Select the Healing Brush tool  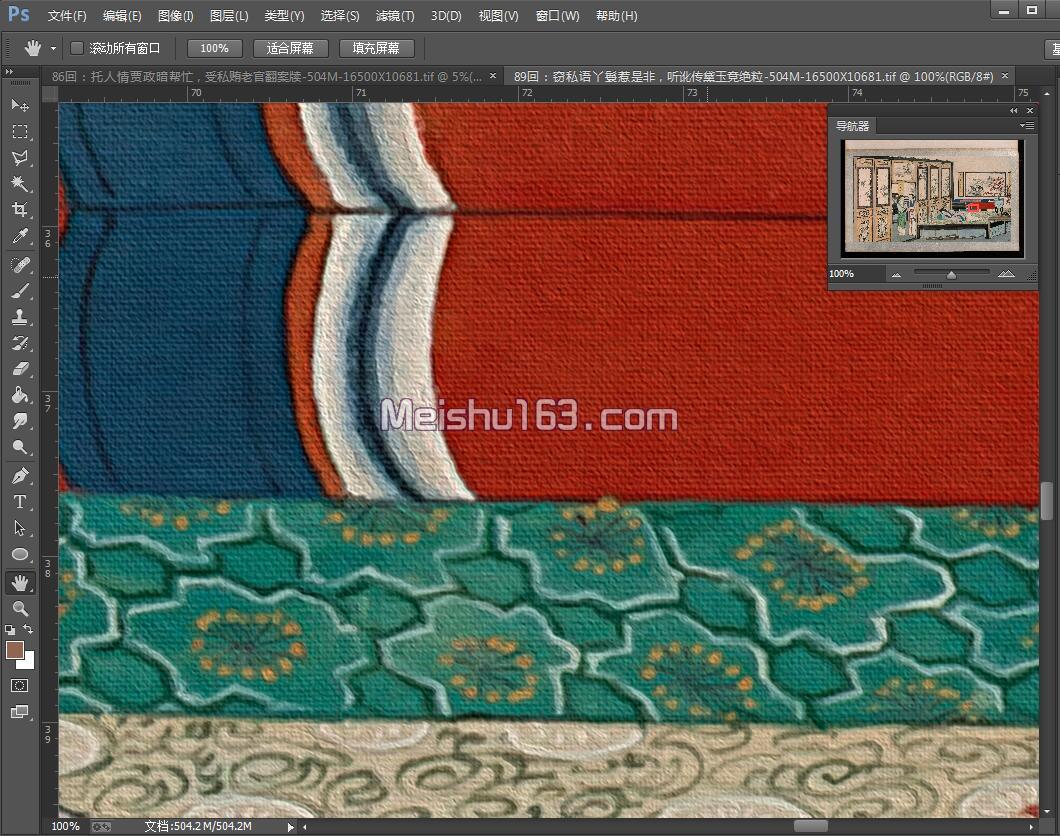[x=20, y=264]
